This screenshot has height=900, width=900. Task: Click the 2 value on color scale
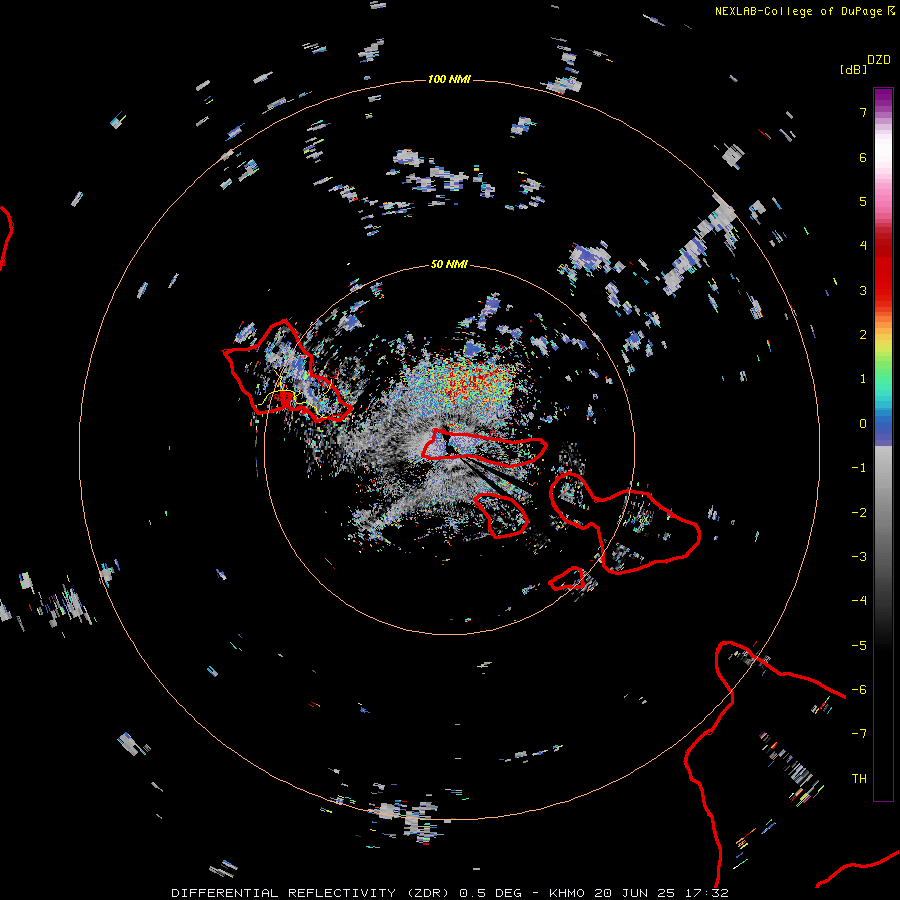pos(863,335)
